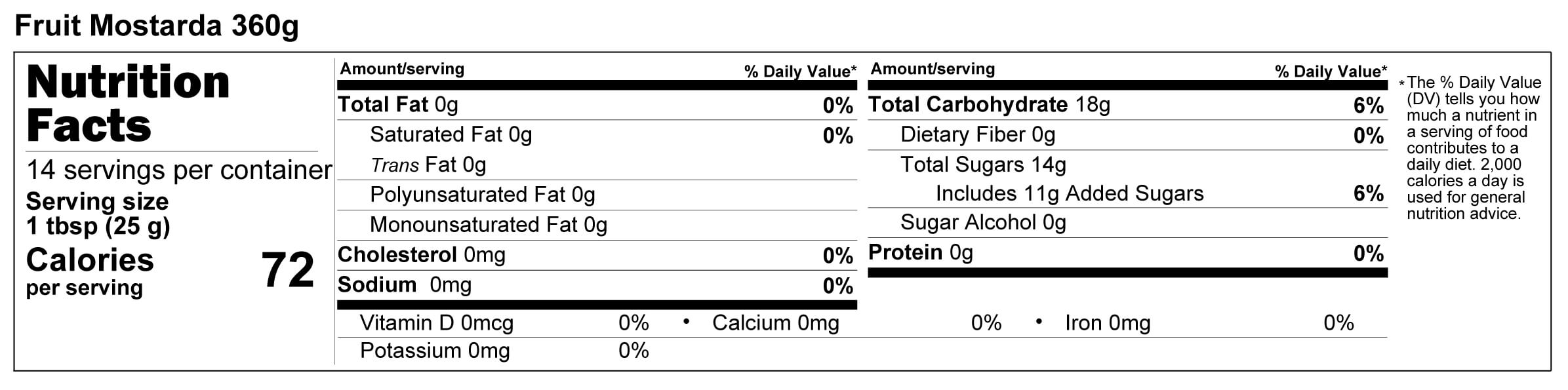1568x390 pixels.
Task: Click the "Dietary Fiber 0g" line
Action: [977, 135]
